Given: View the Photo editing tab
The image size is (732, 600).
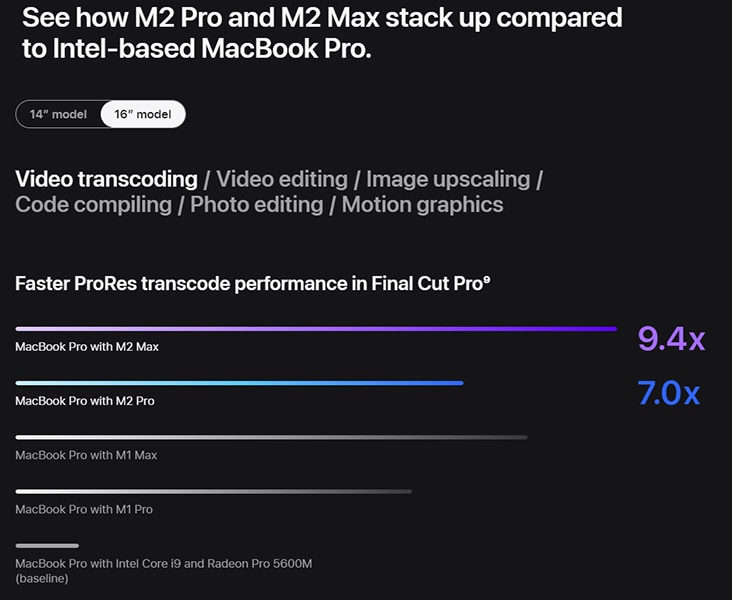Looking at the screenshot, I should pos(257,204).
